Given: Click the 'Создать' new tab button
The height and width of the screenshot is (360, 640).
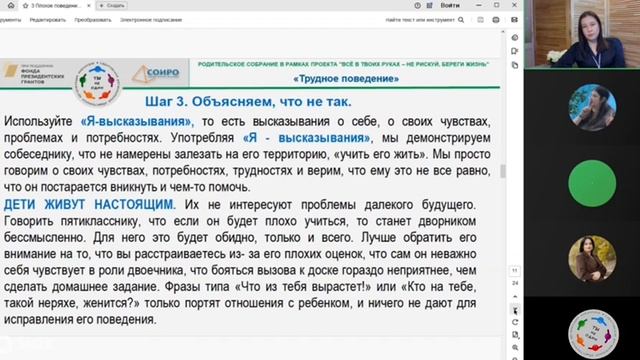Looking at the screenshot, I should pyautogui.click(x=112, y=6).
